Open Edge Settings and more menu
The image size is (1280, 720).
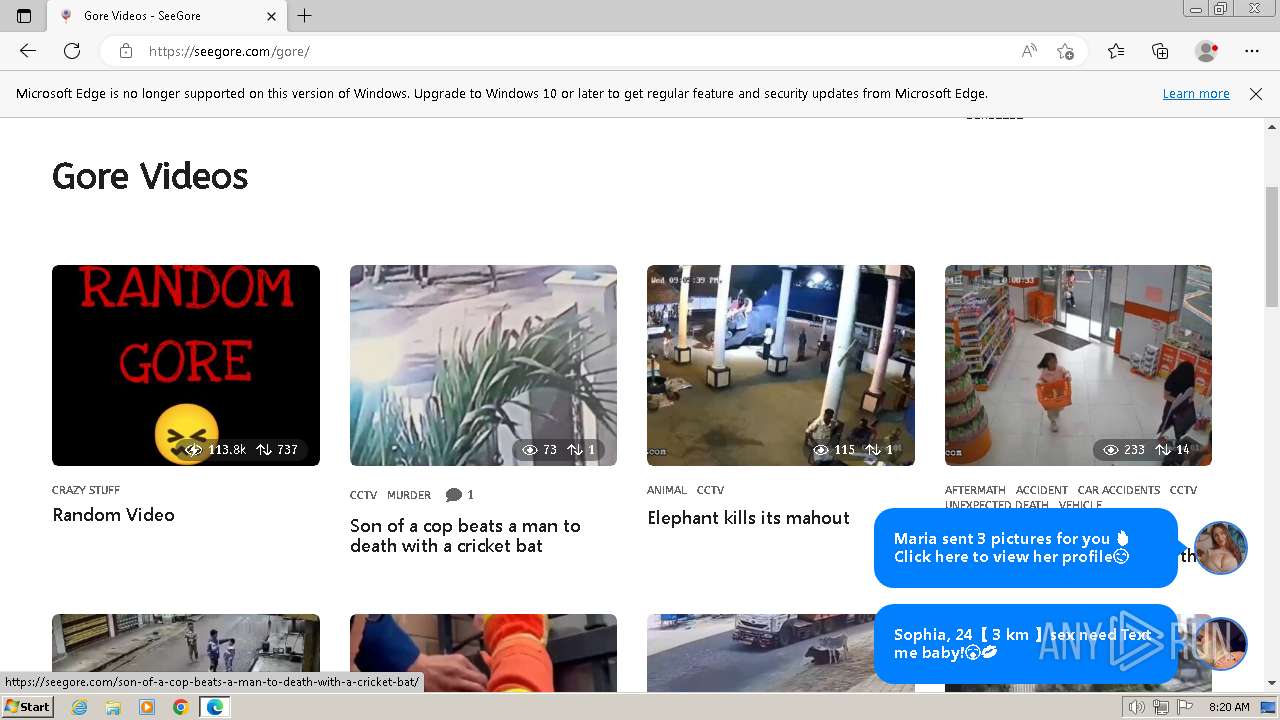[1252, 51]
